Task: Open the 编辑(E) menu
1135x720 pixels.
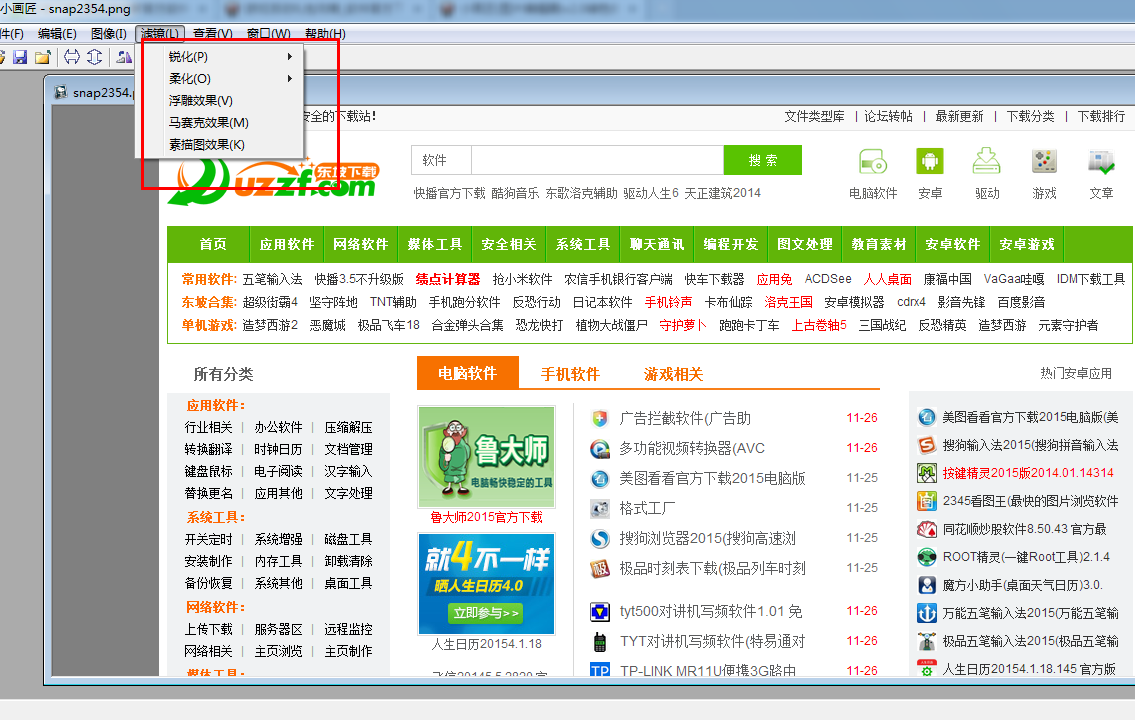Action: pyautogui.click(x=57, y=34)
